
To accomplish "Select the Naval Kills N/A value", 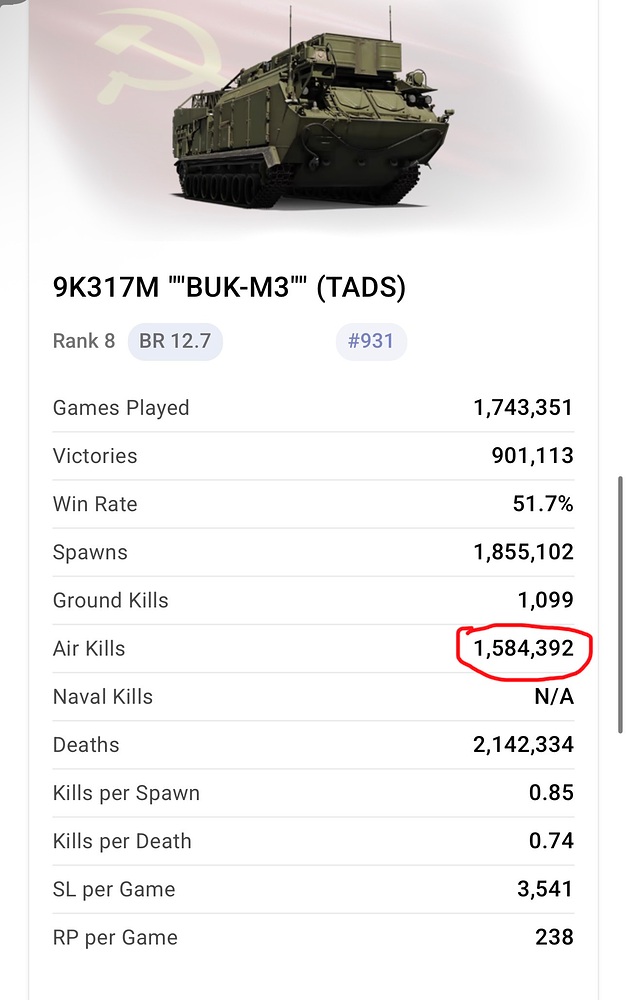I will (553, 697).
